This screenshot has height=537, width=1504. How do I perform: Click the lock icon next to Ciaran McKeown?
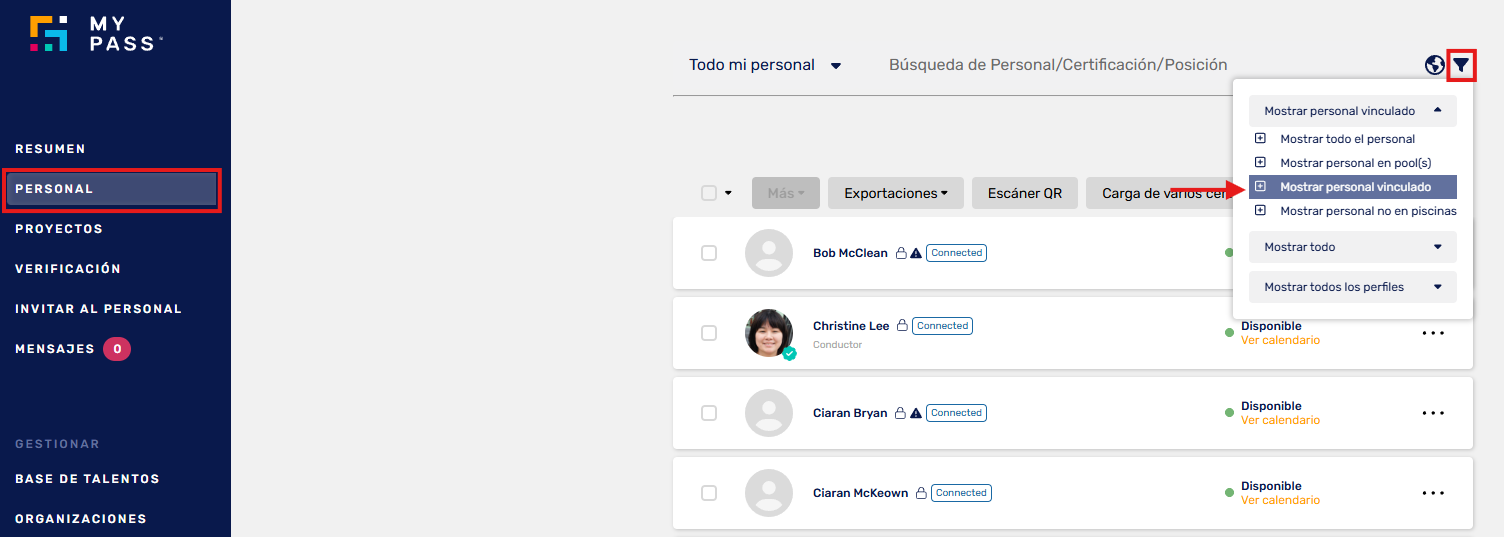pos(920,493)
